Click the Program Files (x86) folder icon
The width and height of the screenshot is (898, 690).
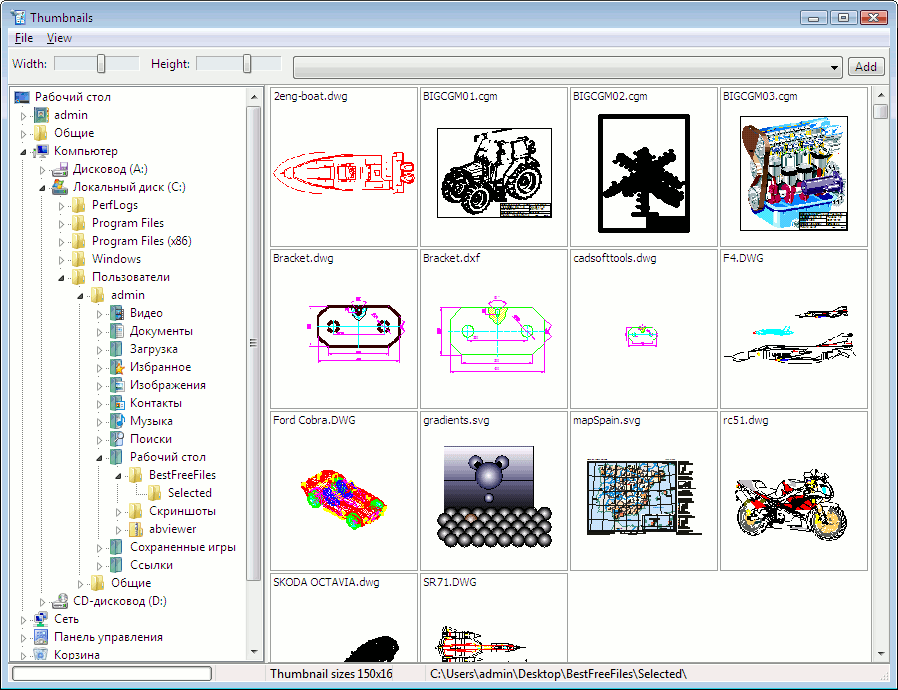[79, 241]
